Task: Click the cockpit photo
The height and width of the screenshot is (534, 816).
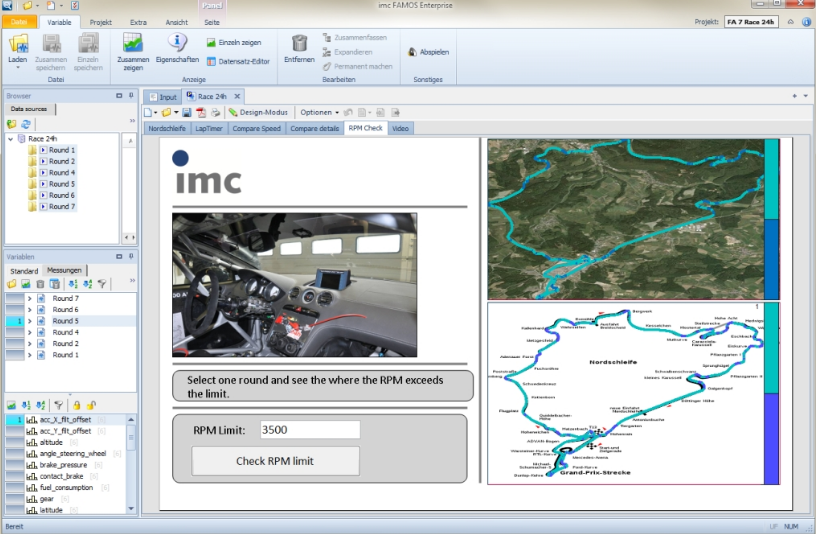Action: pyautogui.click(x=295, y=285)
